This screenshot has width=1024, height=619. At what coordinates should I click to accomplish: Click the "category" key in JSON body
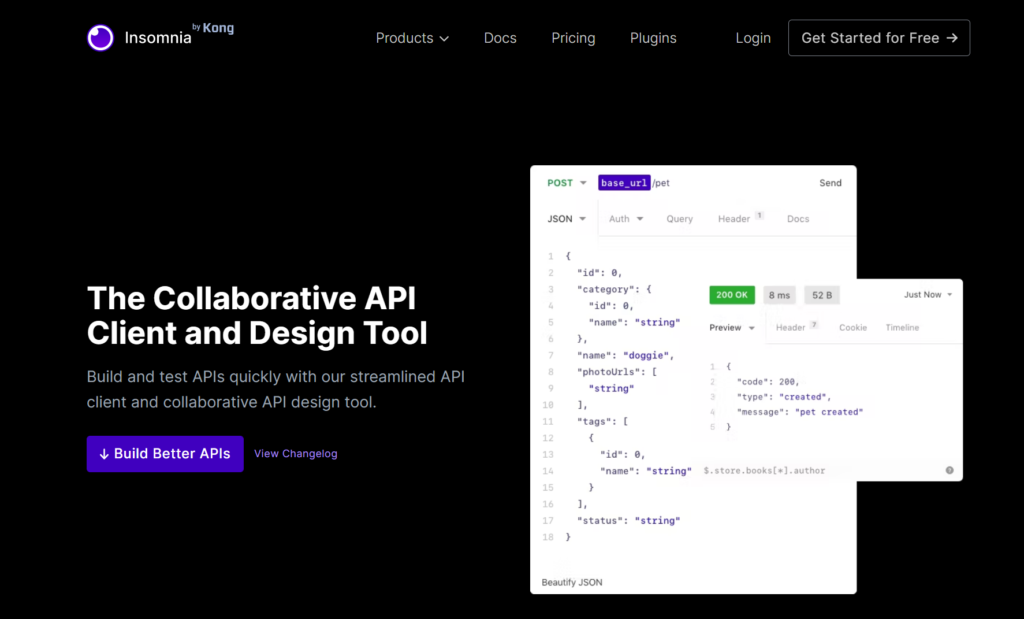click(x=605, y=289)
